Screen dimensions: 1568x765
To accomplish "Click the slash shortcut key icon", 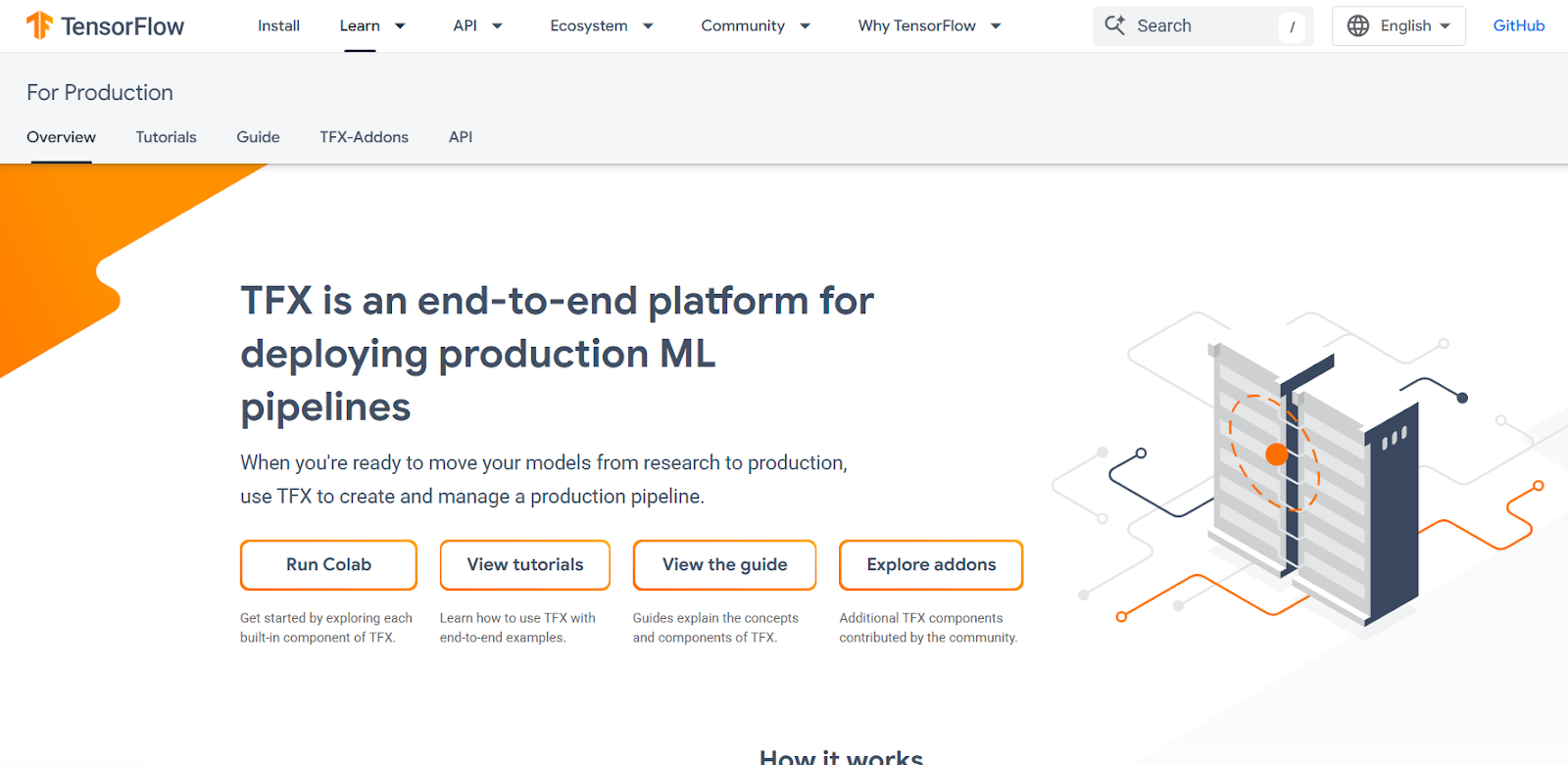I will 1292,27.
